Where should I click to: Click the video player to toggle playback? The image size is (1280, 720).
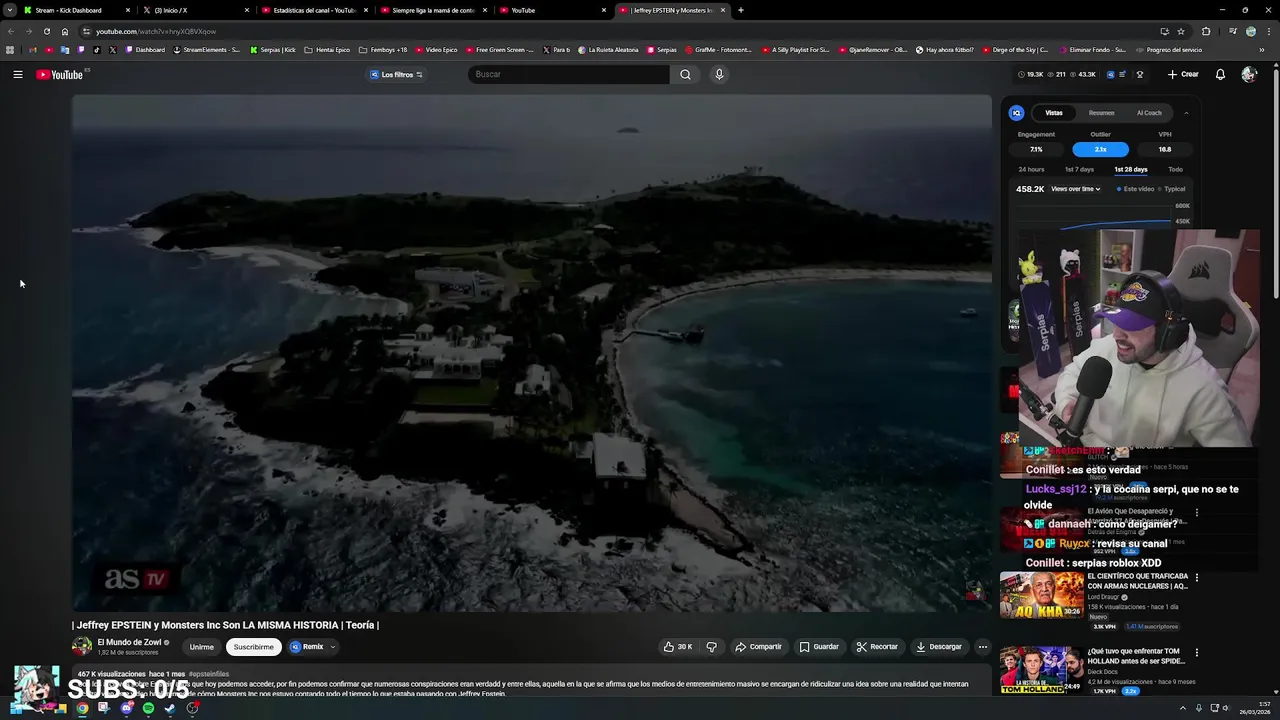point(531,352)
